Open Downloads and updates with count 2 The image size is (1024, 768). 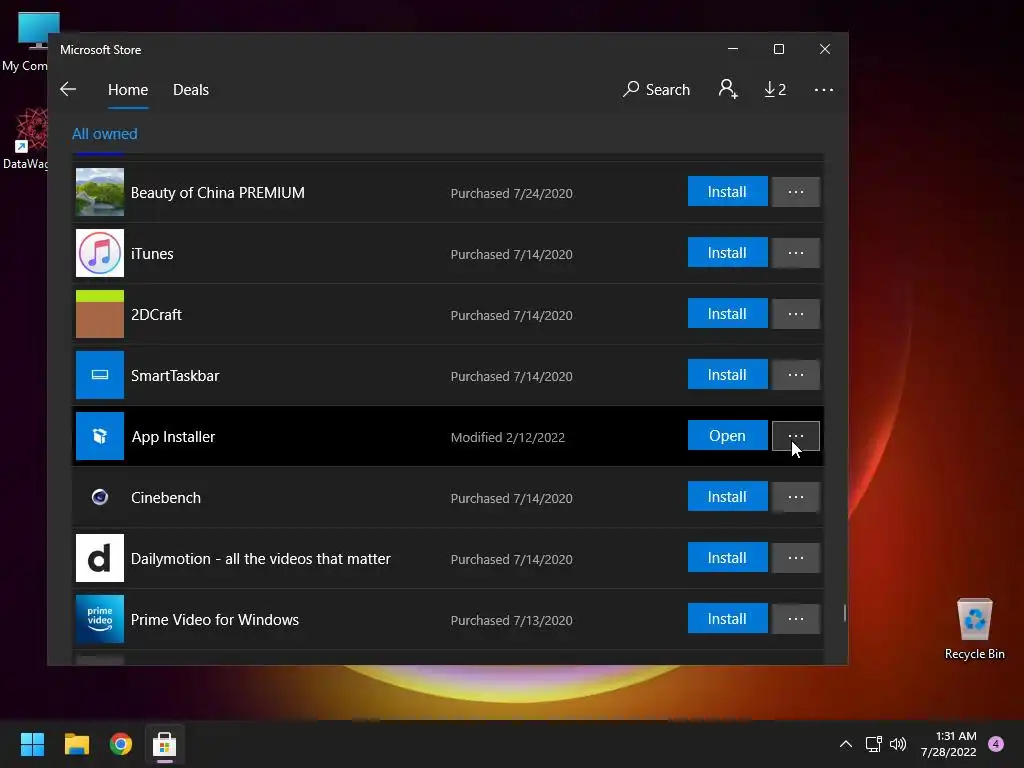pyautogui.click(x=775, y=89)
